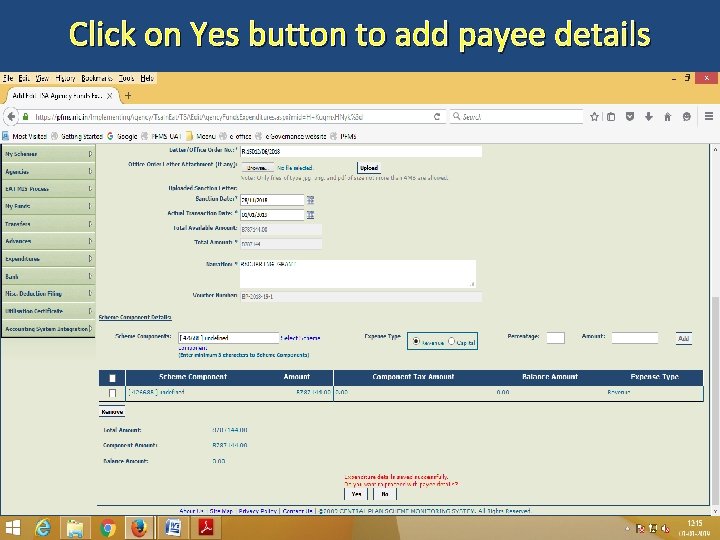The width and height of the screenshot is (720, 540).
Task: Click the Percentage input field
Action: click(x=555, y=338)
